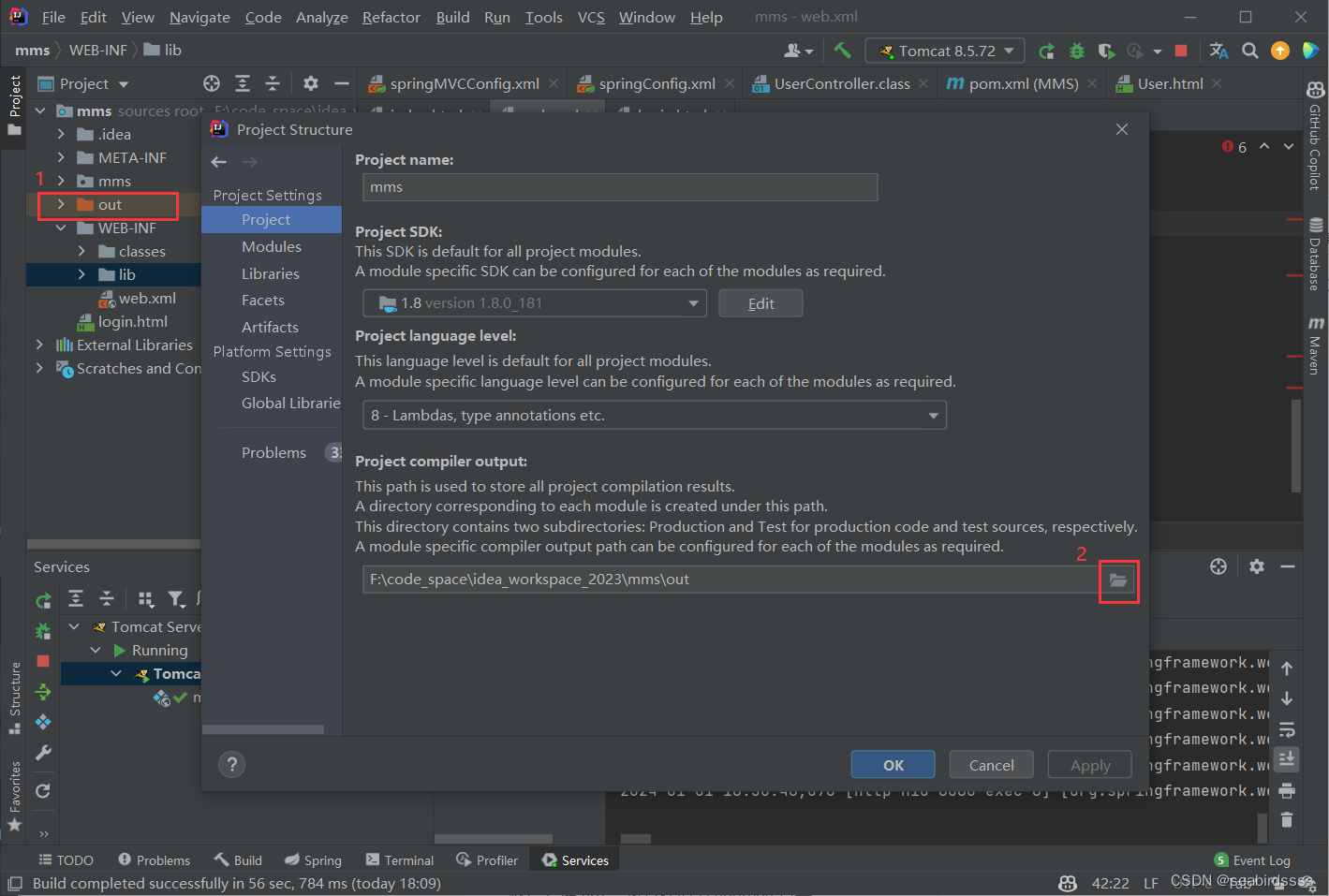Open the Database side panel
1329x896 pixels.
click(x=1315, y=254)
